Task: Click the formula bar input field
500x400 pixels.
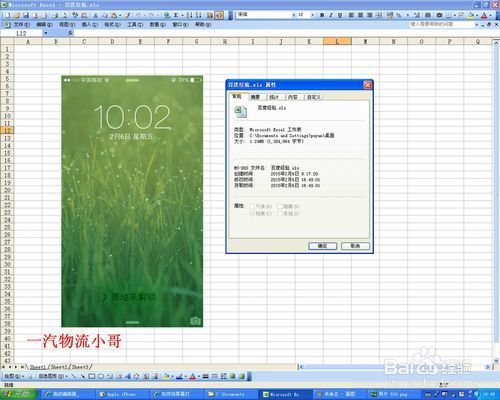Action: click(x=287, y=33)
